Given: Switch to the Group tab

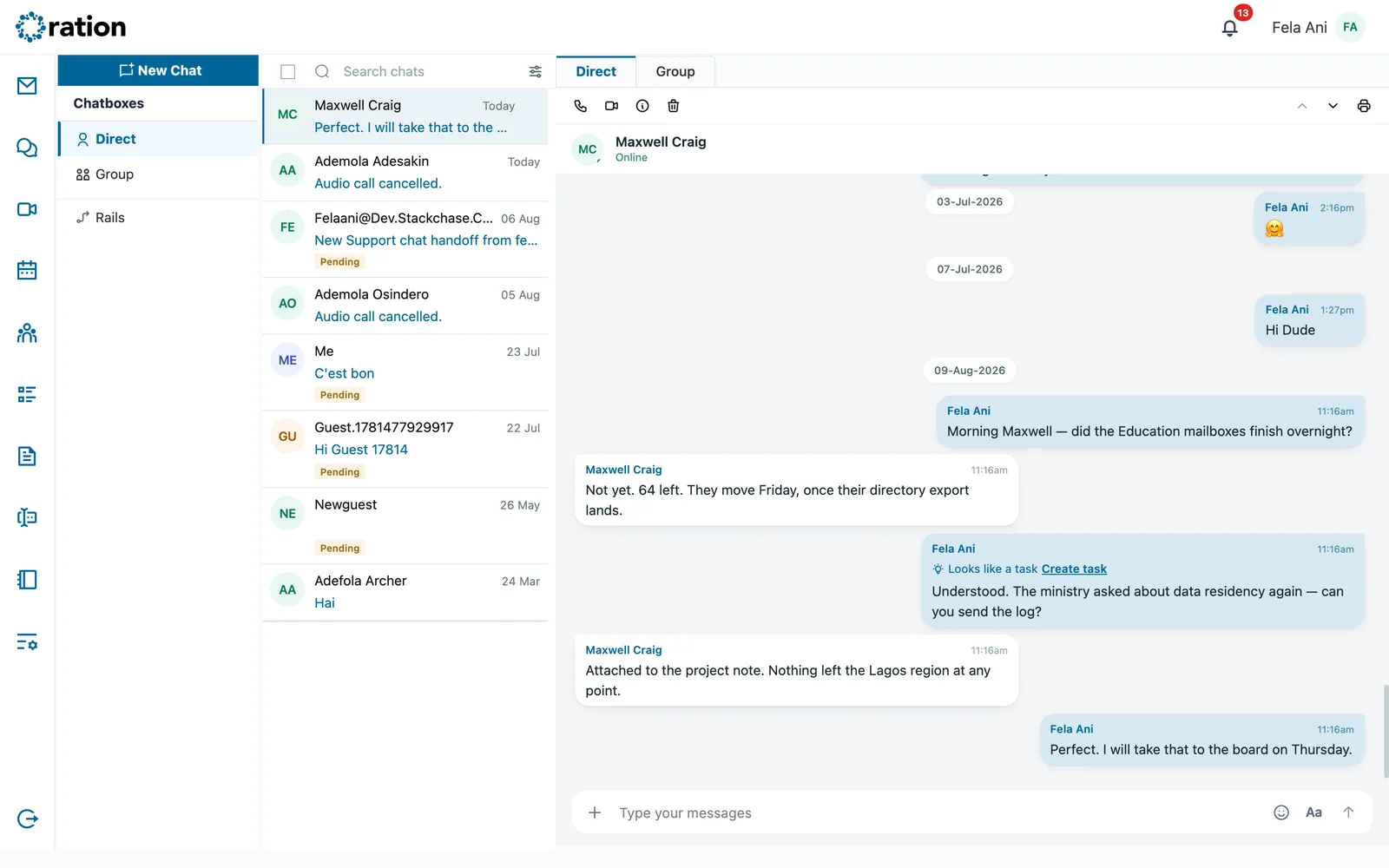Looking at the screenshot, I should click(x=675, y=71).
